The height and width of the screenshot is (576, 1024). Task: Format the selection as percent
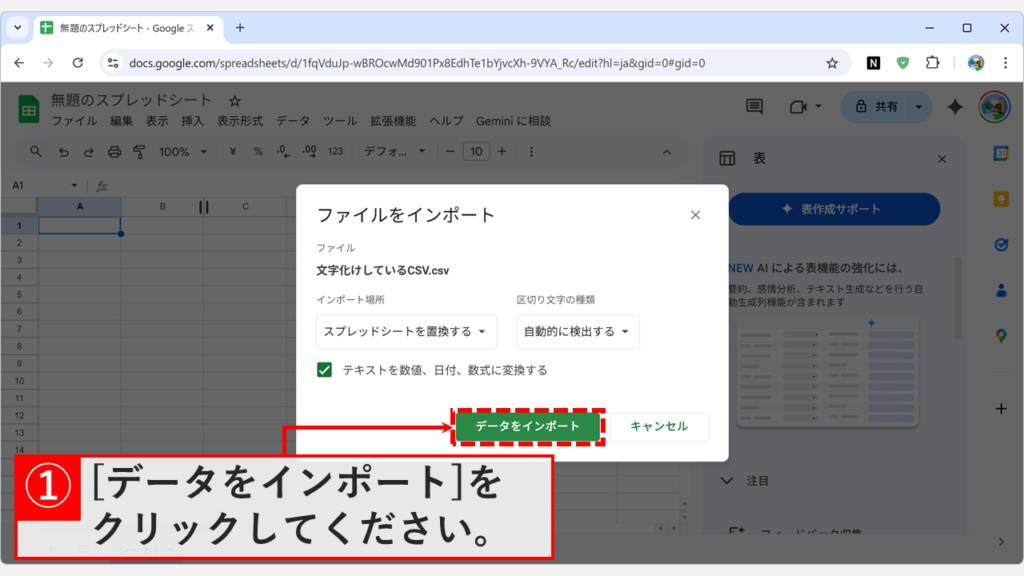258,153
